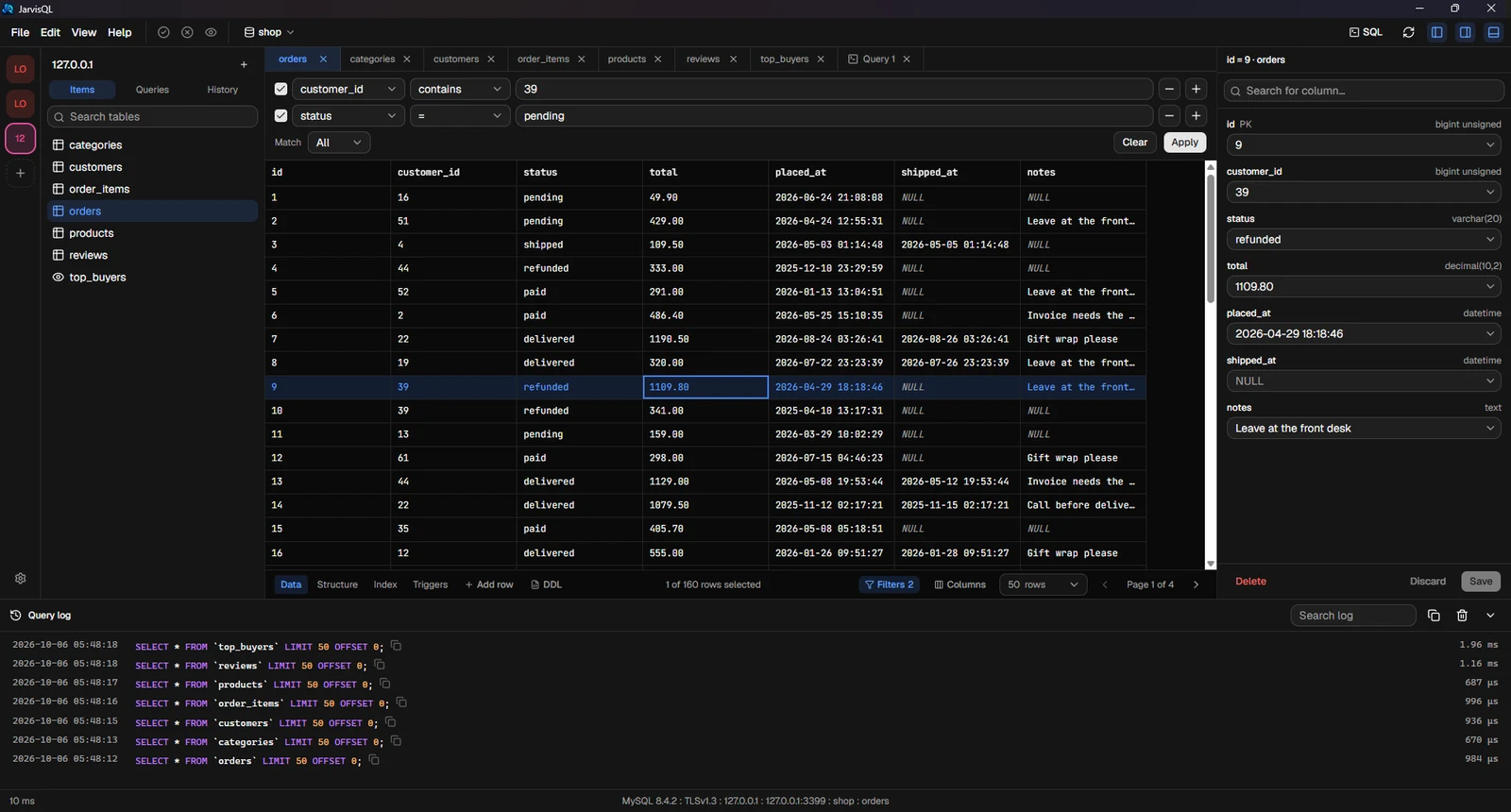
Task: Open the SQL editor button
Action: tap(1366, 32)
